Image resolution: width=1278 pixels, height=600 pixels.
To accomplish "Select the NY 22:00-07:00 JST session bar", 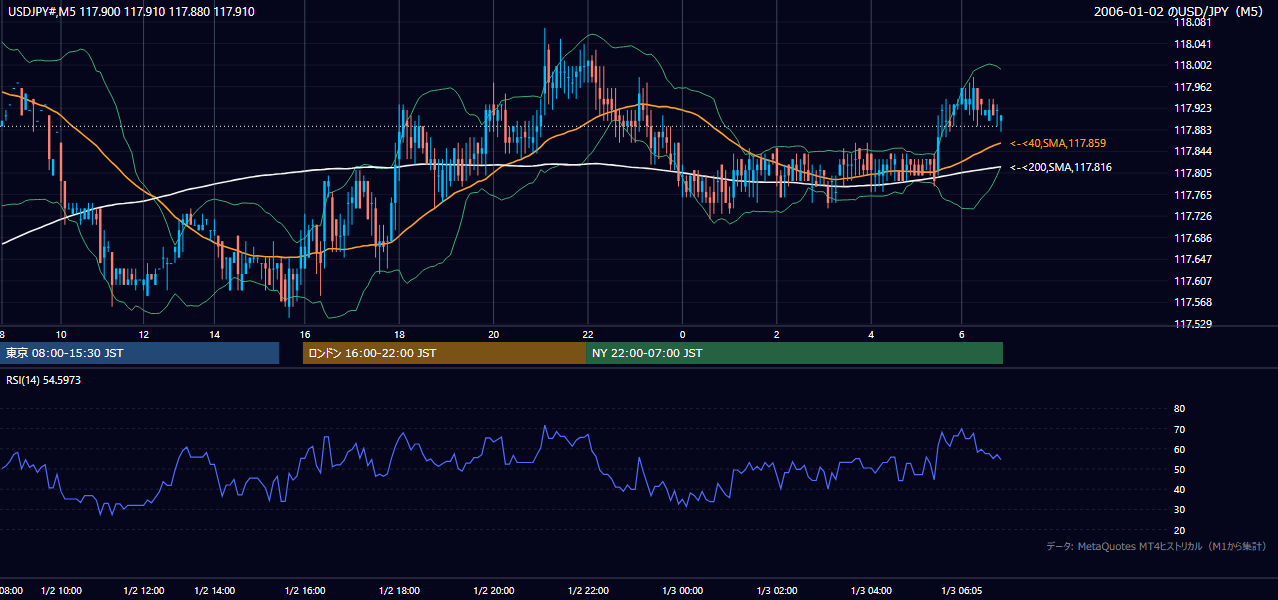I will click(x=794, y=353).
